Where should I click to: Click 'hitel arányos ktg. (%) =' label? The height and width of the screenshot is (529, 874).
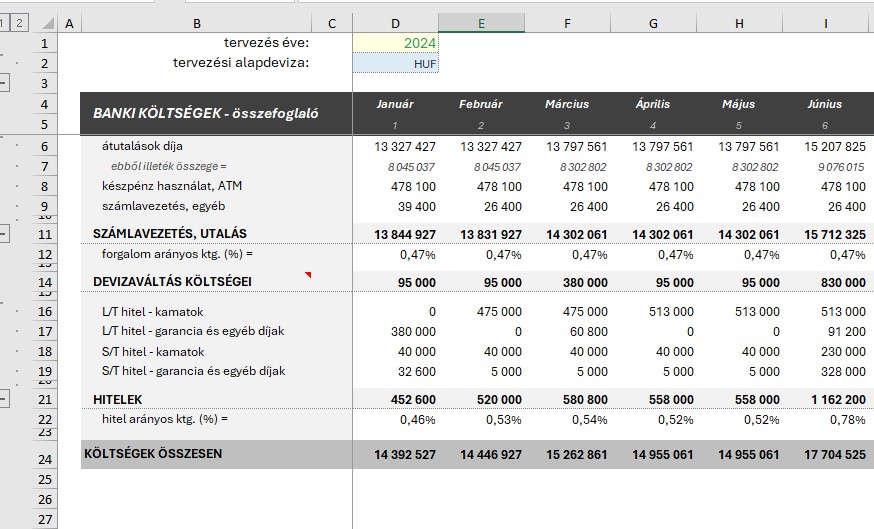click(x=164, y=419)
